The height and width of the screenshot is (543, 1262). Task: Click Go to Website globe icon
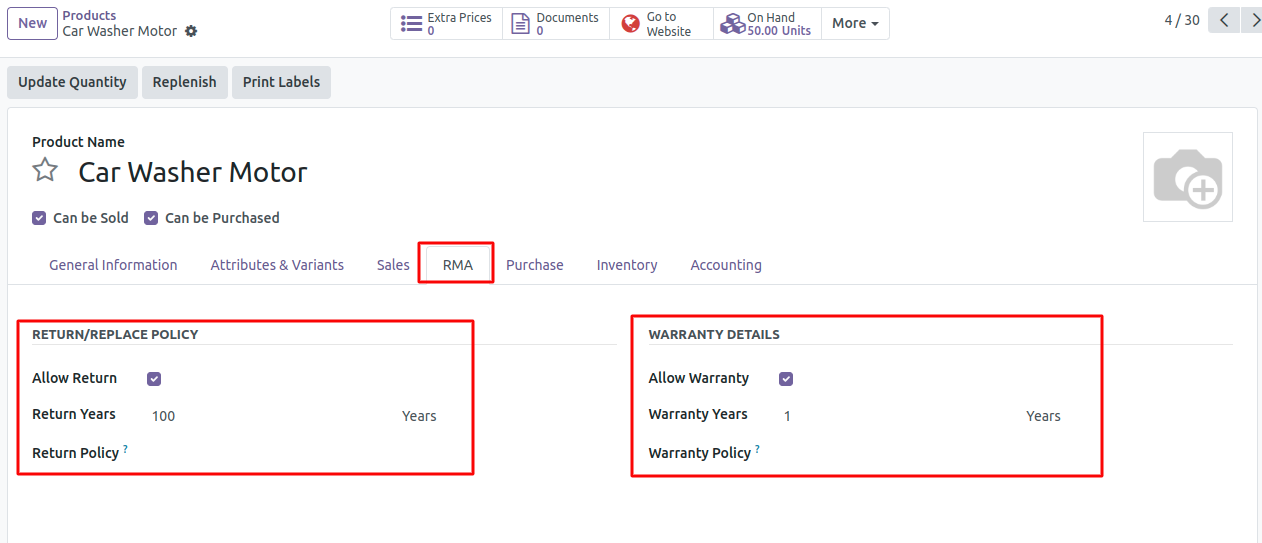pos(630,24)
